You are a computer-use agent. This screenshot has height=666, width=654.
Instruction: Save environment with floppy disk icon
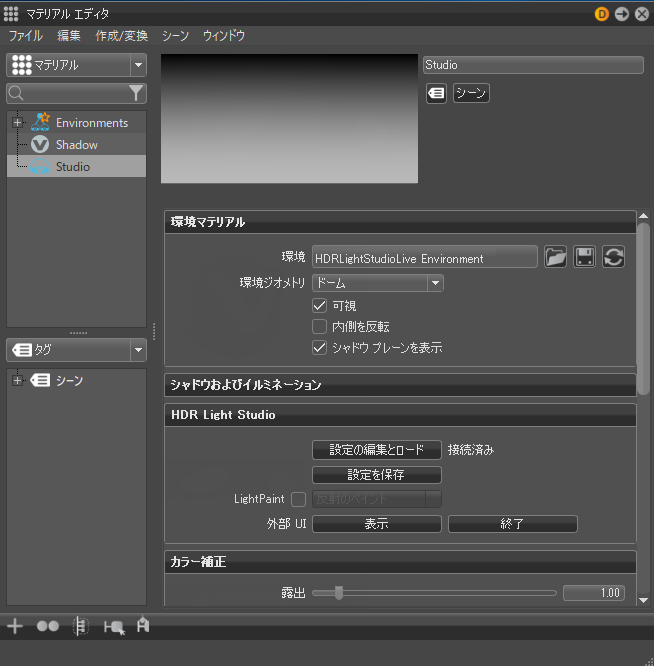[x=584, y=257]
